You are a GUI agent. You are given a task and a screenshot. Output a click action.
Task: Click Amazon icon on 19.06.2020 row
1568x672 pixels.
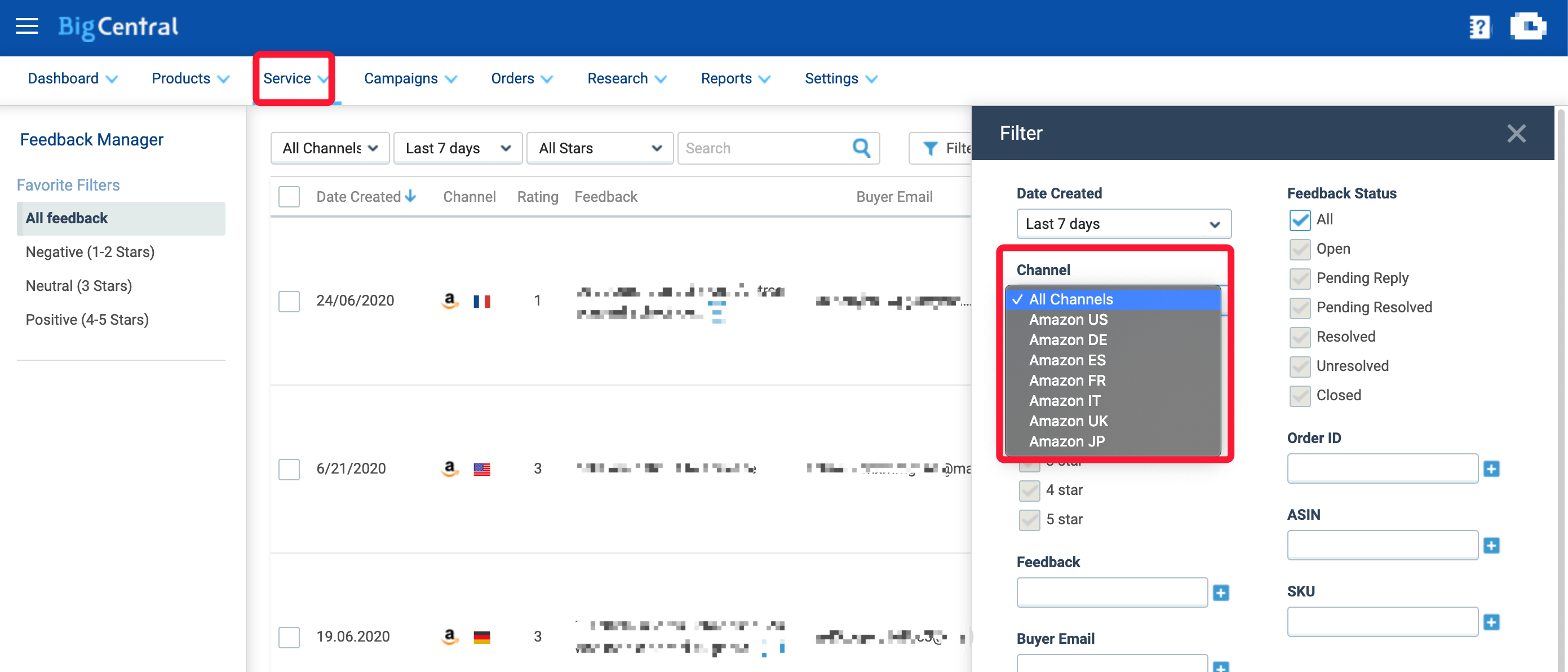coord(449,636)
